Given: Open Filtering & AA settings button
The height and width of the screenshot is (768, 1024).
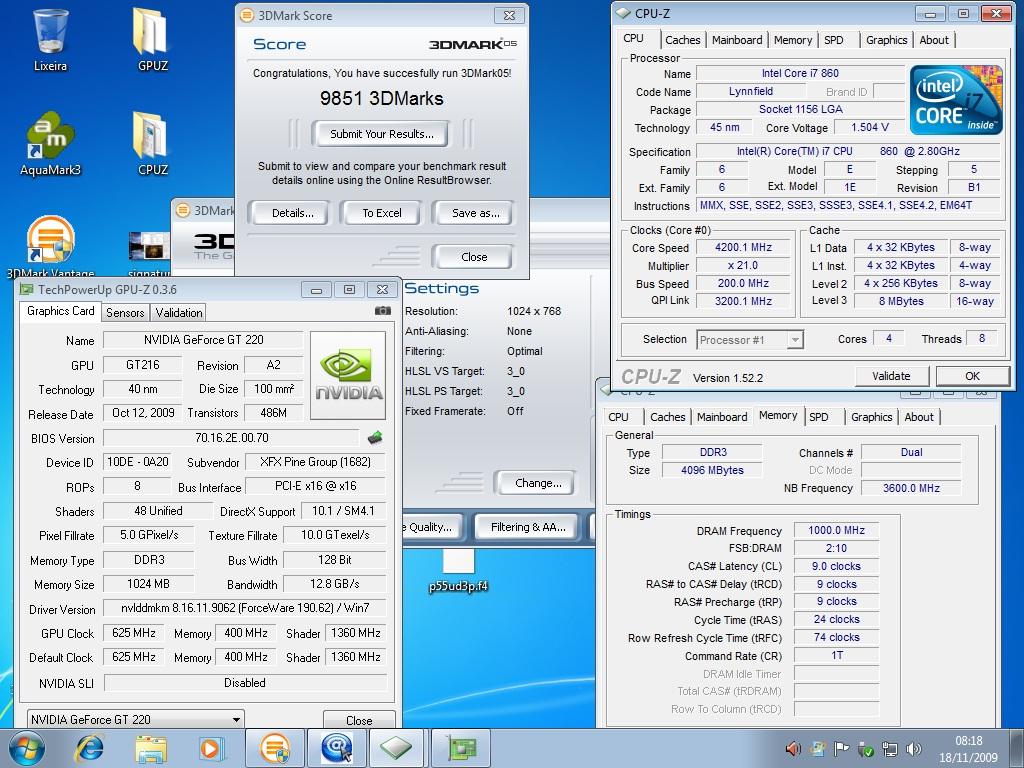Looking at the screenshot, I should [x=528, y=527].
